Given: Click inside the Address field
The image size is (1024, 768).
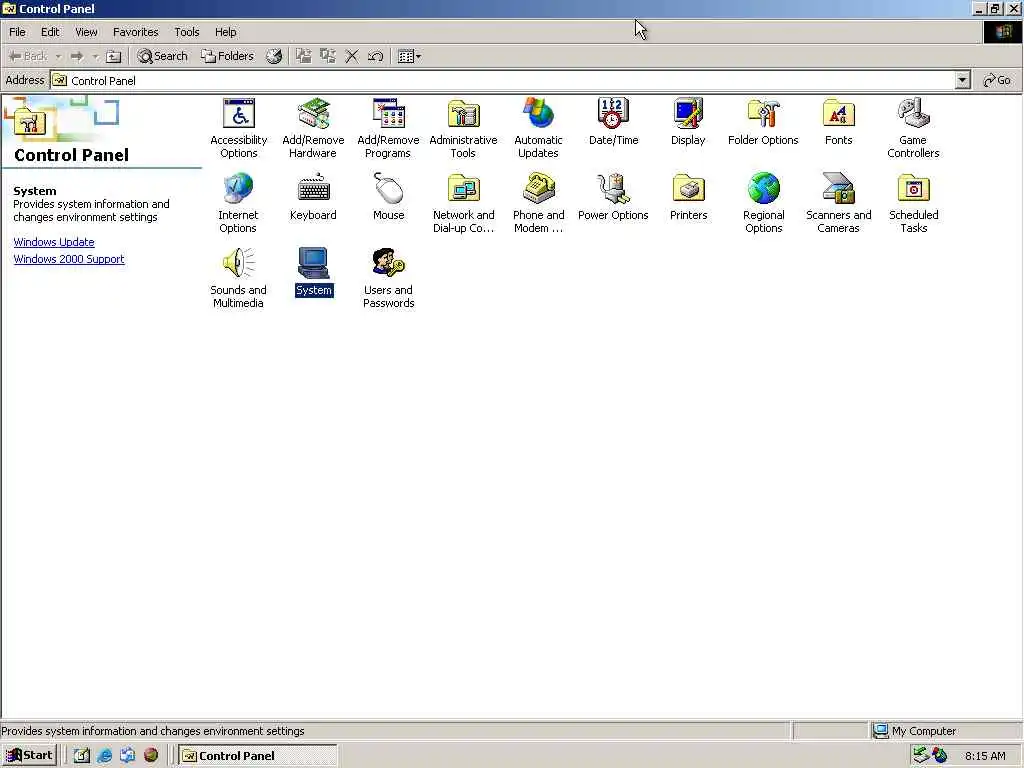Looking at the screenshot, I should [502, 80].
